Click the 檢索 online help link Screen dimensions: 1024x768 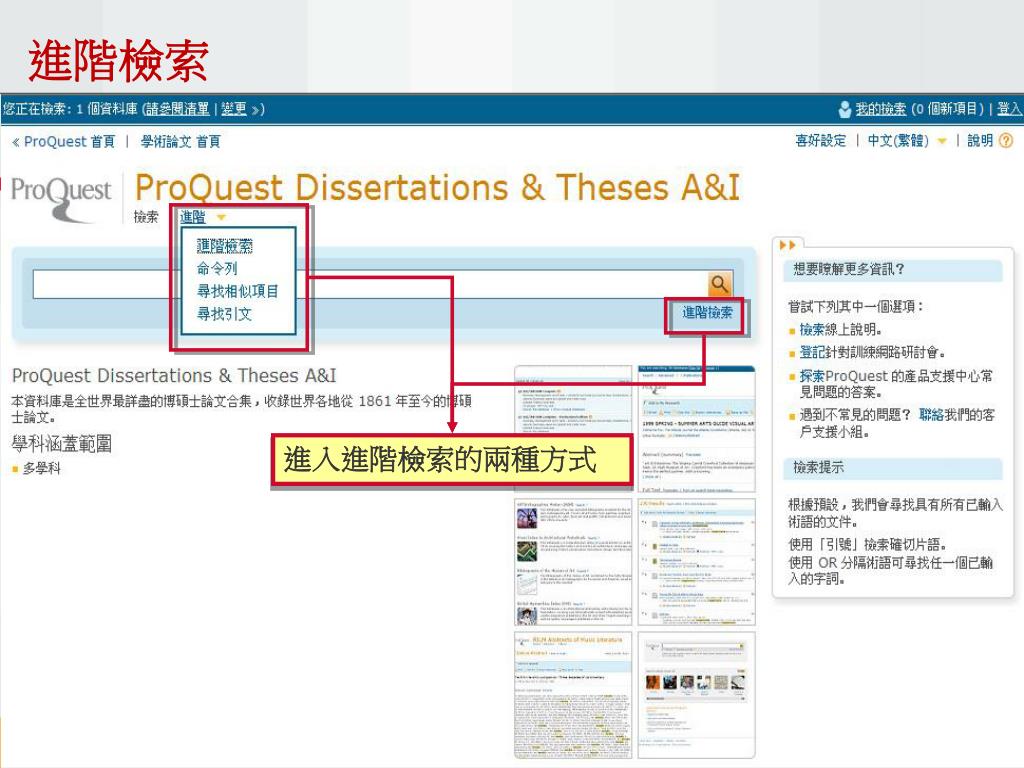tap(812, 329)
